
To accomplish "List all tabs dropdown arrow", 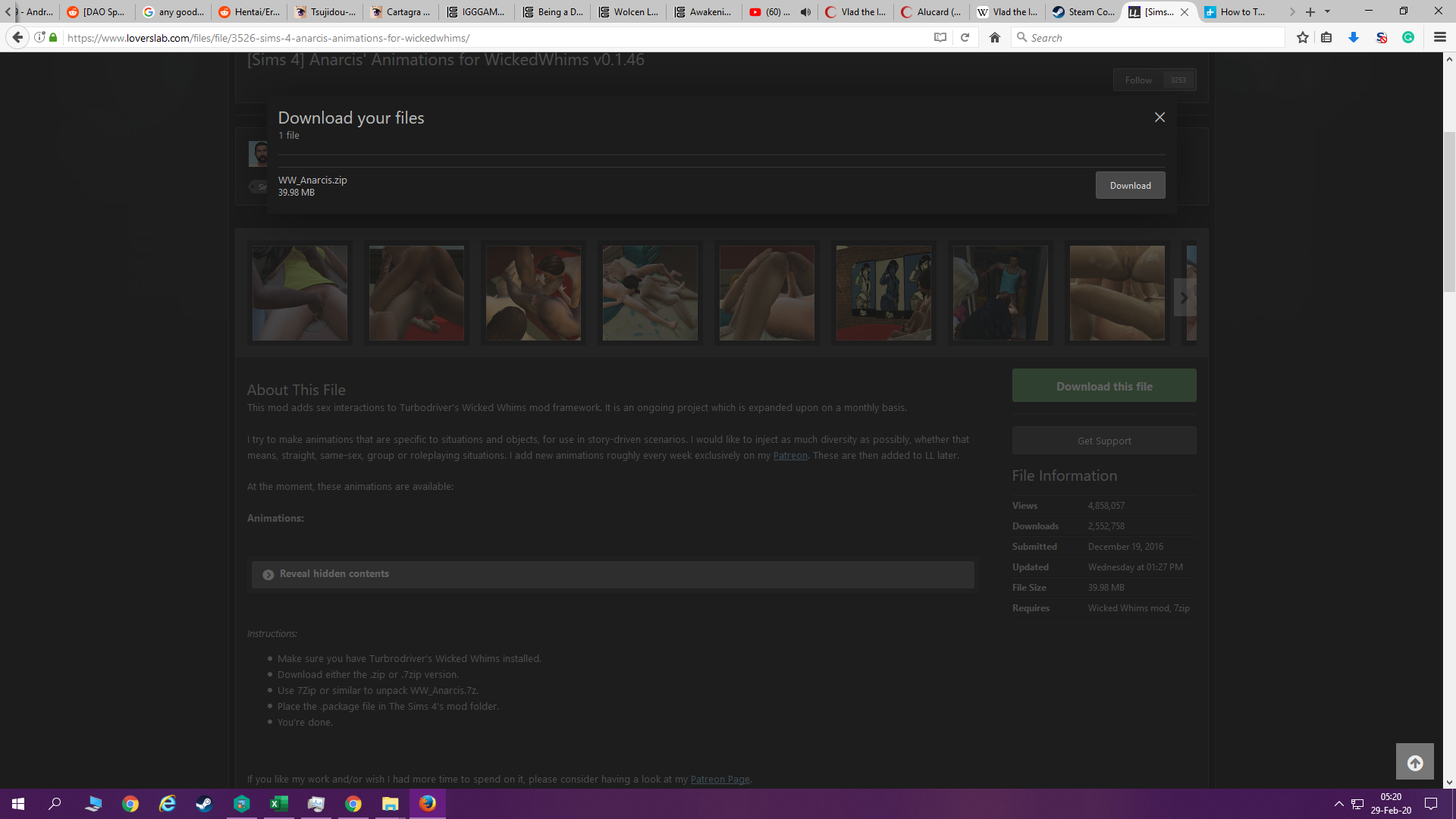I will [1327, 11].
